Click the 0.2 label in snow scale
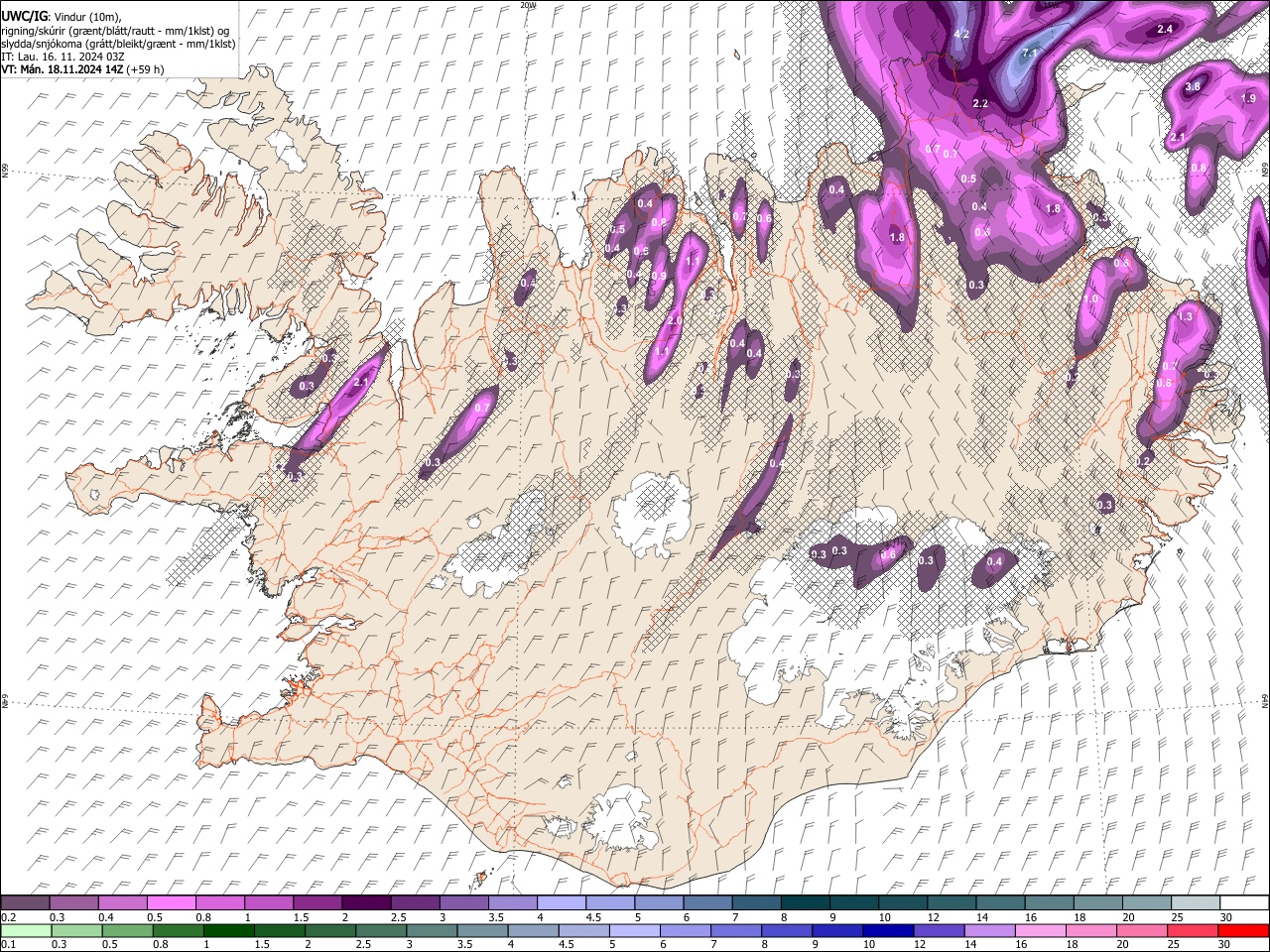Viewport: 1270px width, 952px height. click(8, 917)
